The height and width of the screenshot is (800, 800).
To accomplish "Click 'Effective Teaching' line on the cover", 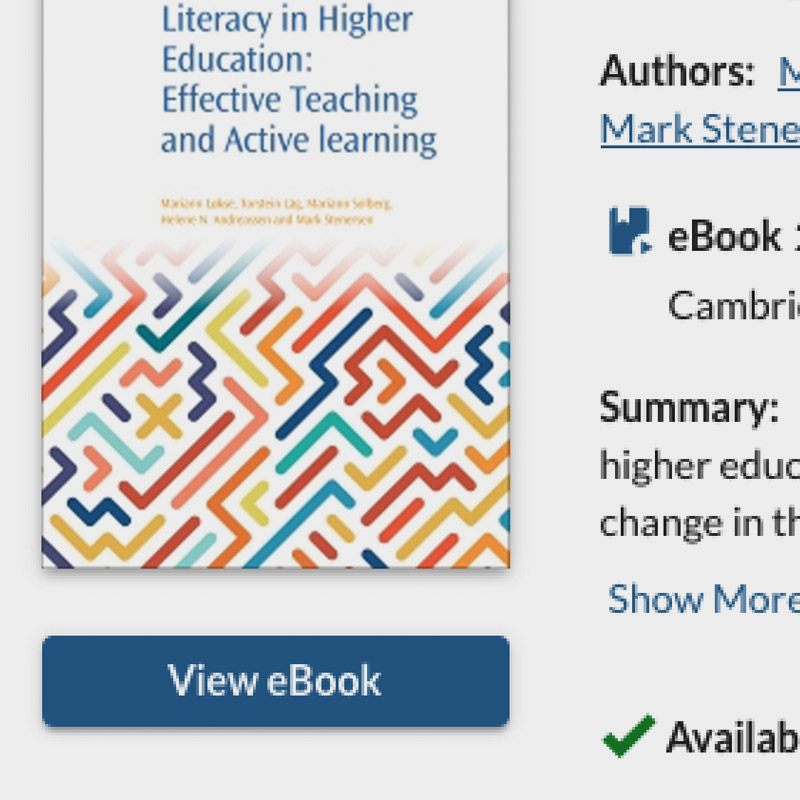I will (289, 99).
